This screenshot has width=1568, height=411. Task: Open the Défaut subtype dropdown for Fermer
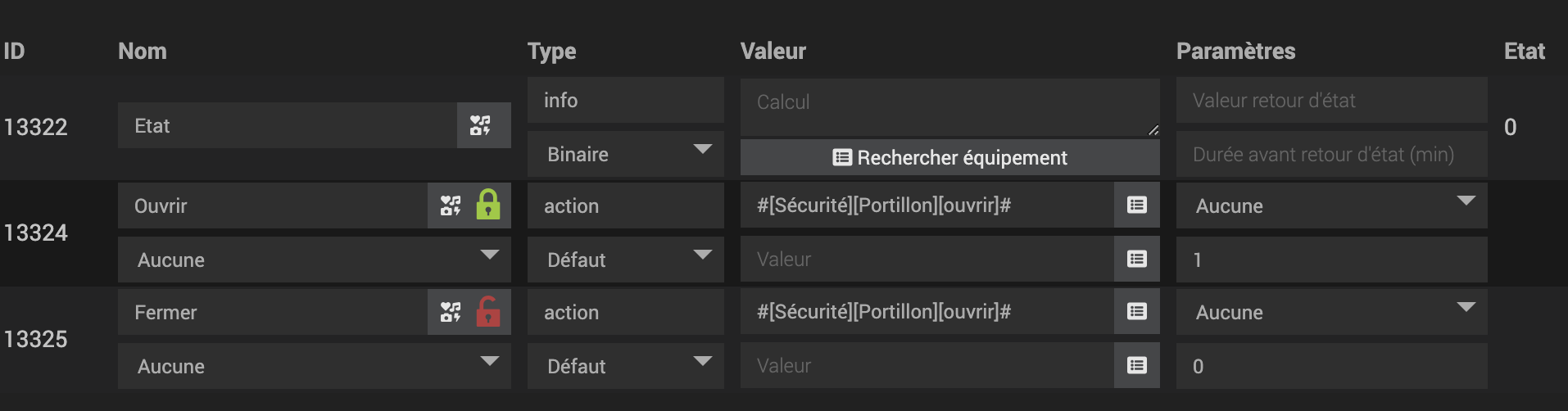pyautogui.click(x=625, y=366)
